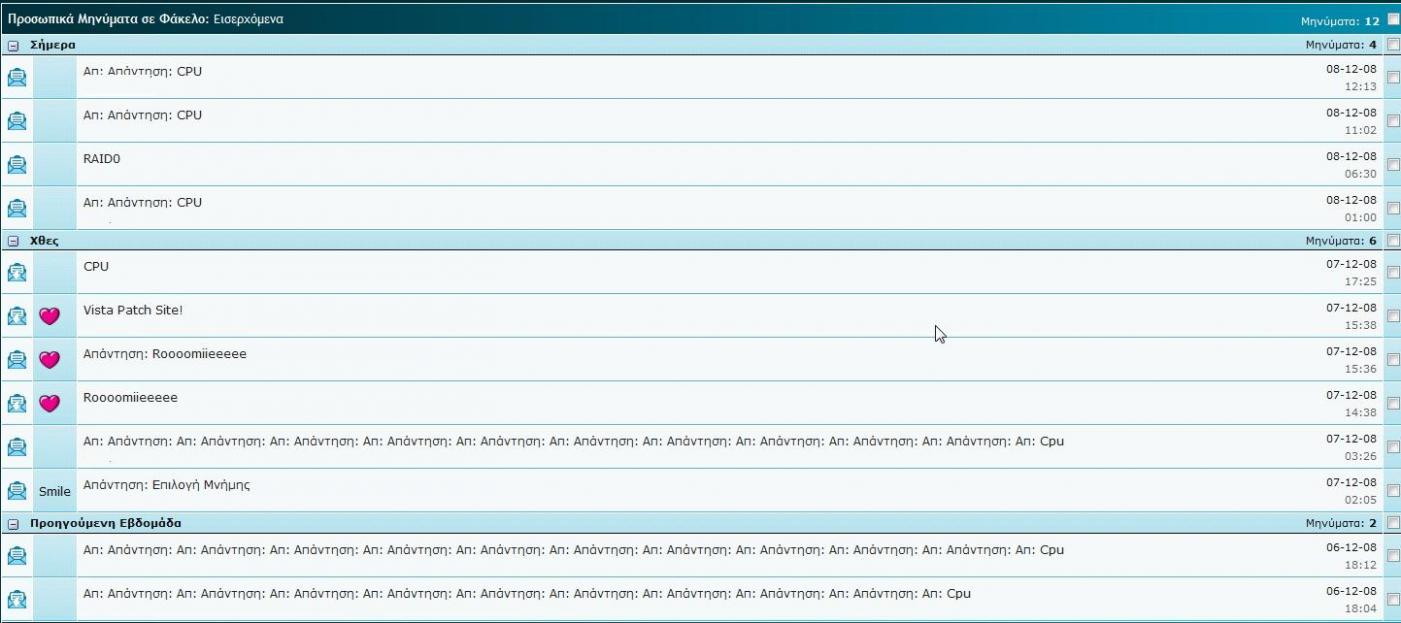Image resolution: width=1401 pixels, height=623 pixels.
Task: Tick the select-all checkbox in the top header
Action: (x=1394, y=19)
